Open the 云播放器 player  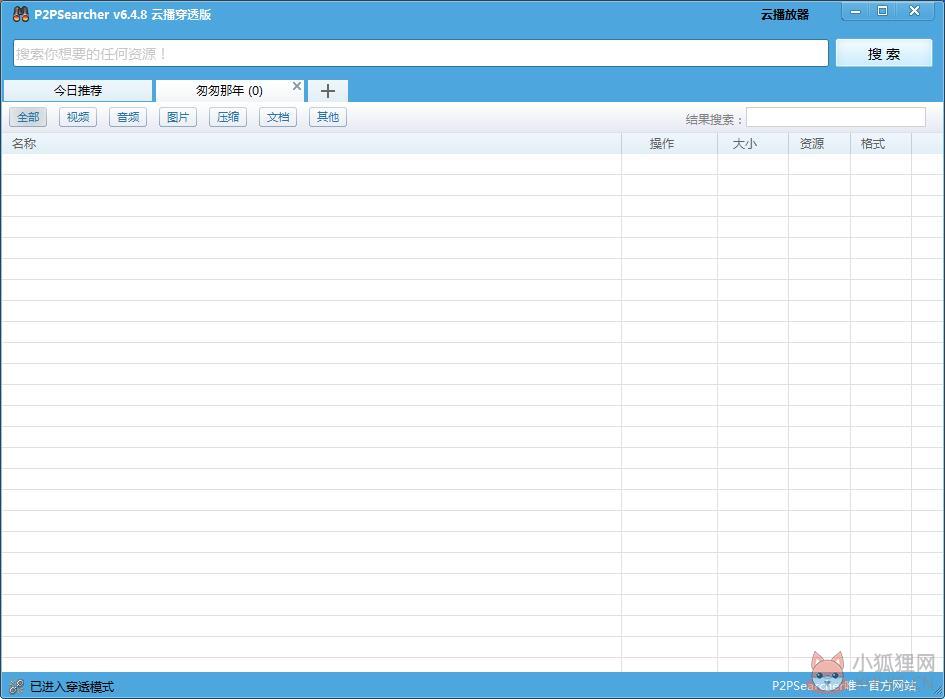pos(785,15)
